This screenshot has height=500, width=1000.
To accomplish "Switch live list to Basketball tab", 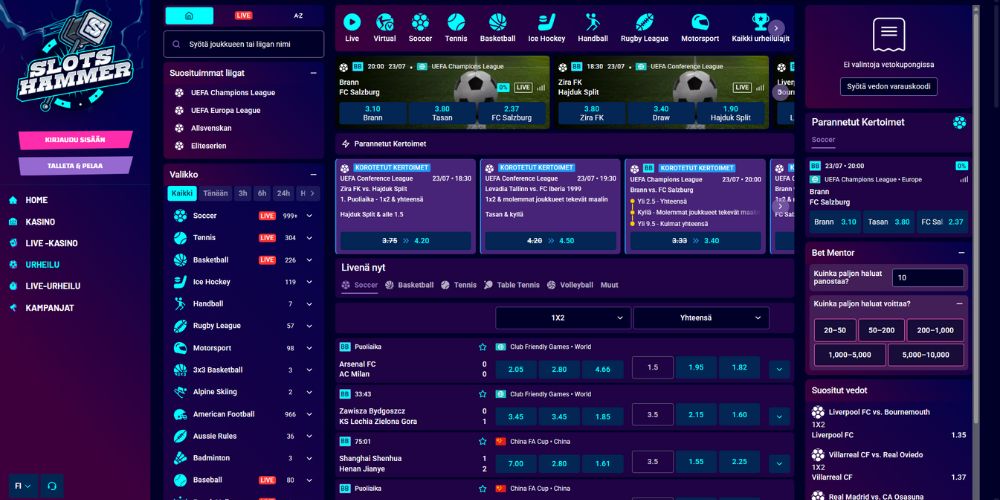I will [409, 285].
